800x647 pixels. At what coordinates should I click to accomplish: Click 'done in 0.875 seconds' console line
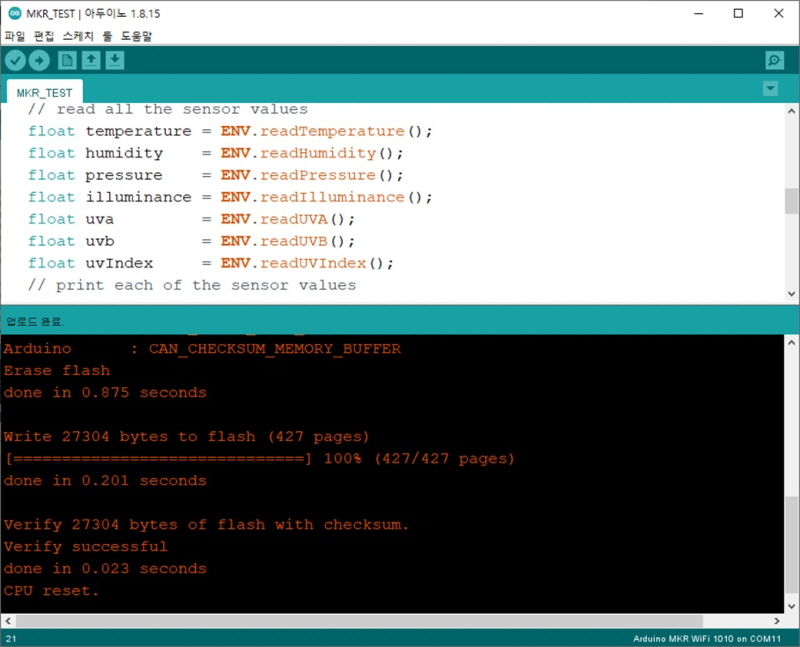(105, 392)
